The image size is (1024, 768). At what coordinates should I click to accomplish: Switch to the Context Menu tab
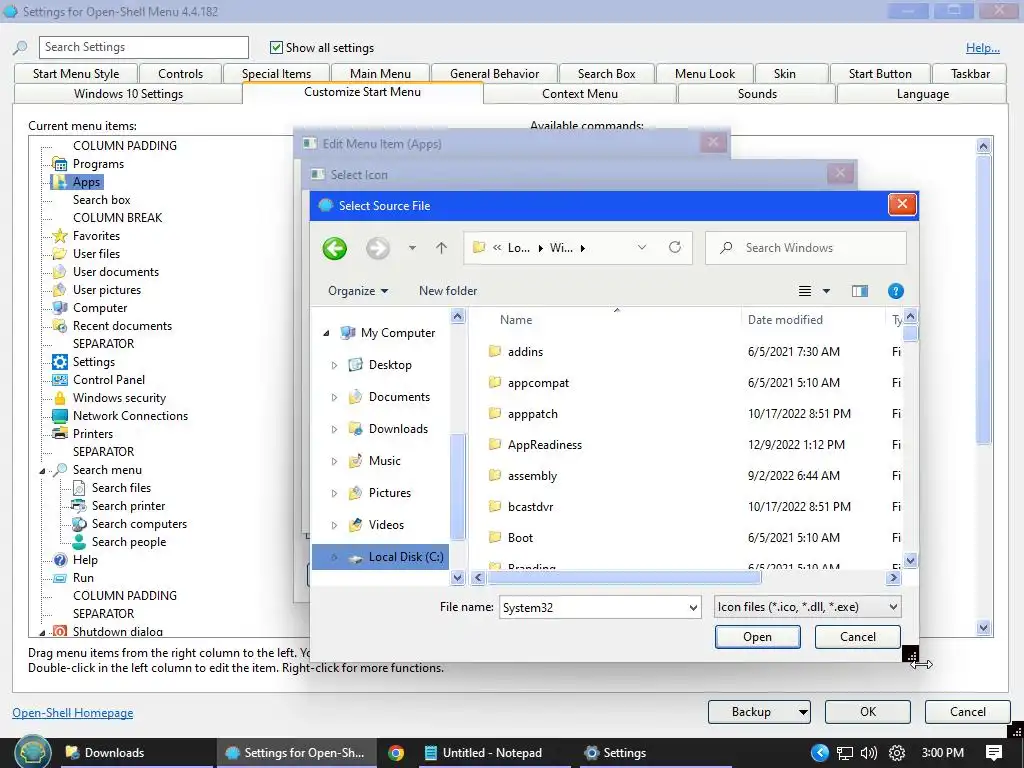[x=579, y=94]
